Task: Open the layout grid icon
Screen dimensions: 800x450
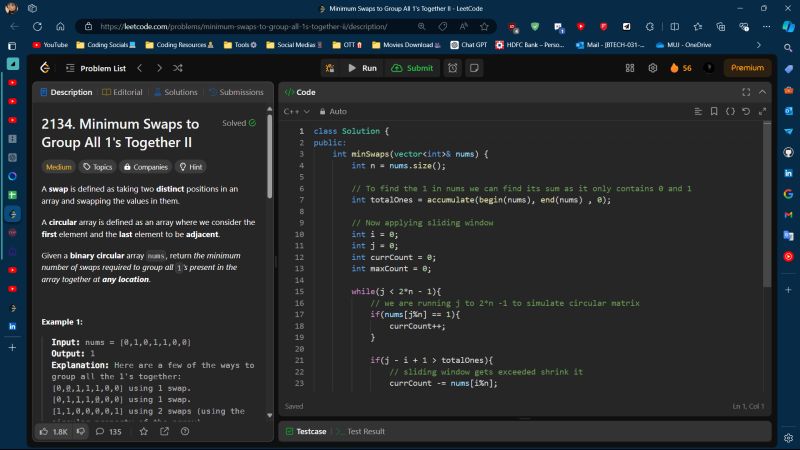Action: coord(630,68)
